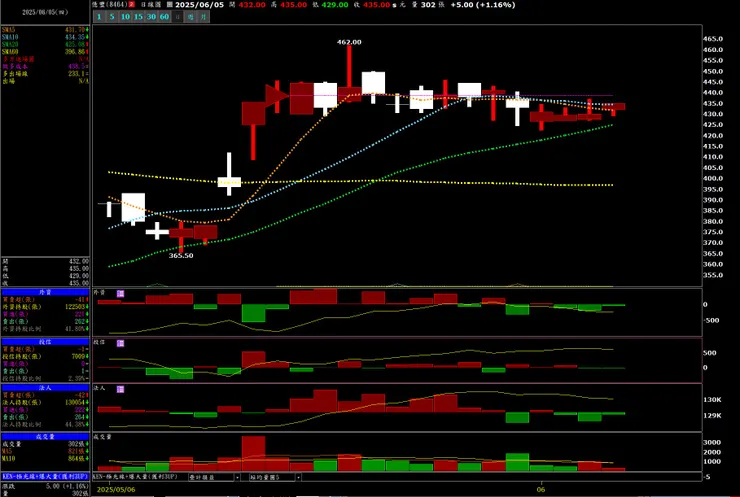Select the blue 外資 panel header
This screenshot has width=740, height=497.
[x=45, y=292]
